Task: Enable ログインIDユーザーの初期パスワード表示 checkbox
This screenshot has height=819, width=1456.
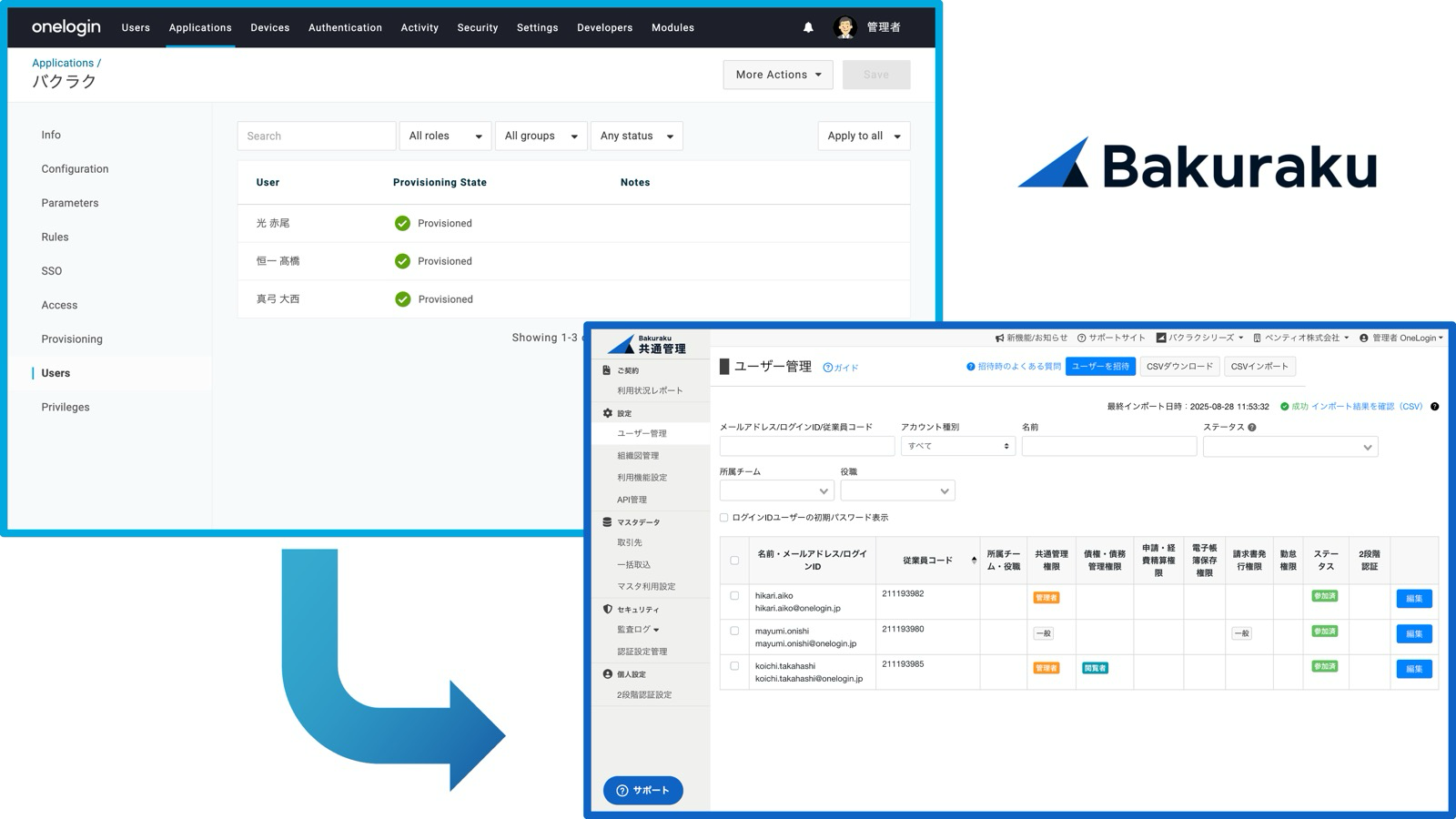Action: pos(724,518)
